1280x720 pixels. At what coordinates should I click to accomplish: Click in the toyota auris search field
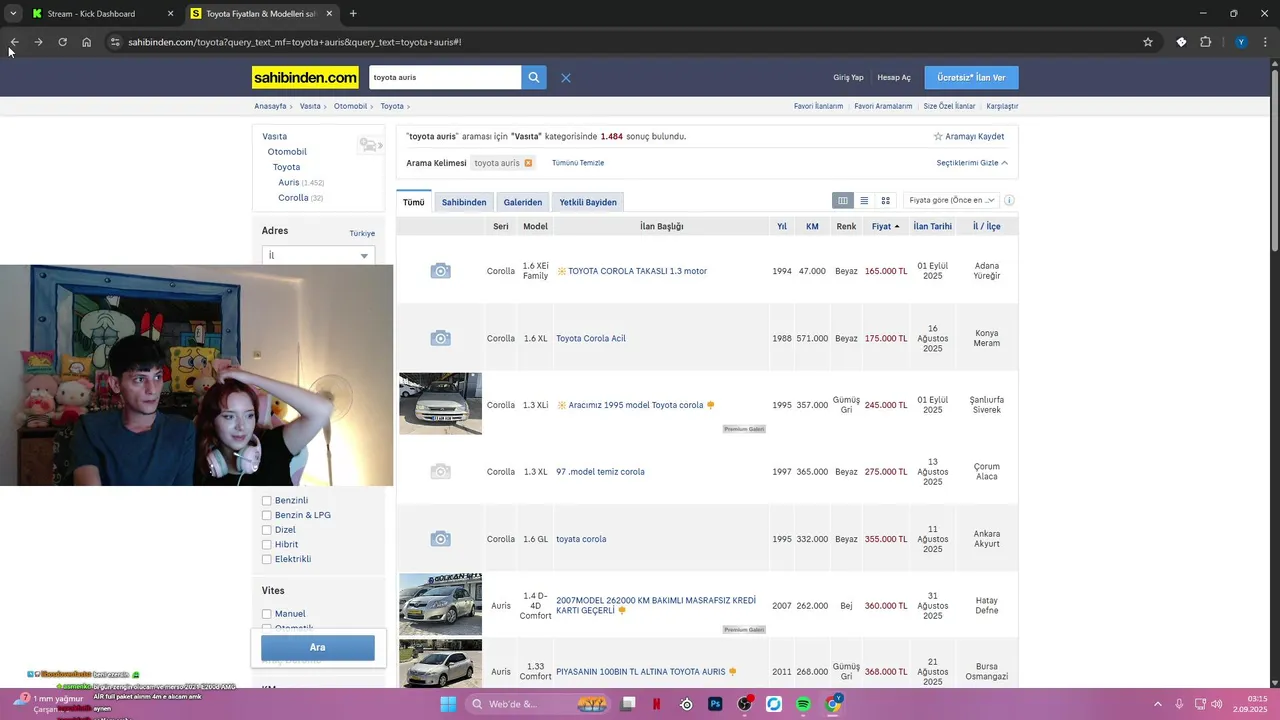445,77
